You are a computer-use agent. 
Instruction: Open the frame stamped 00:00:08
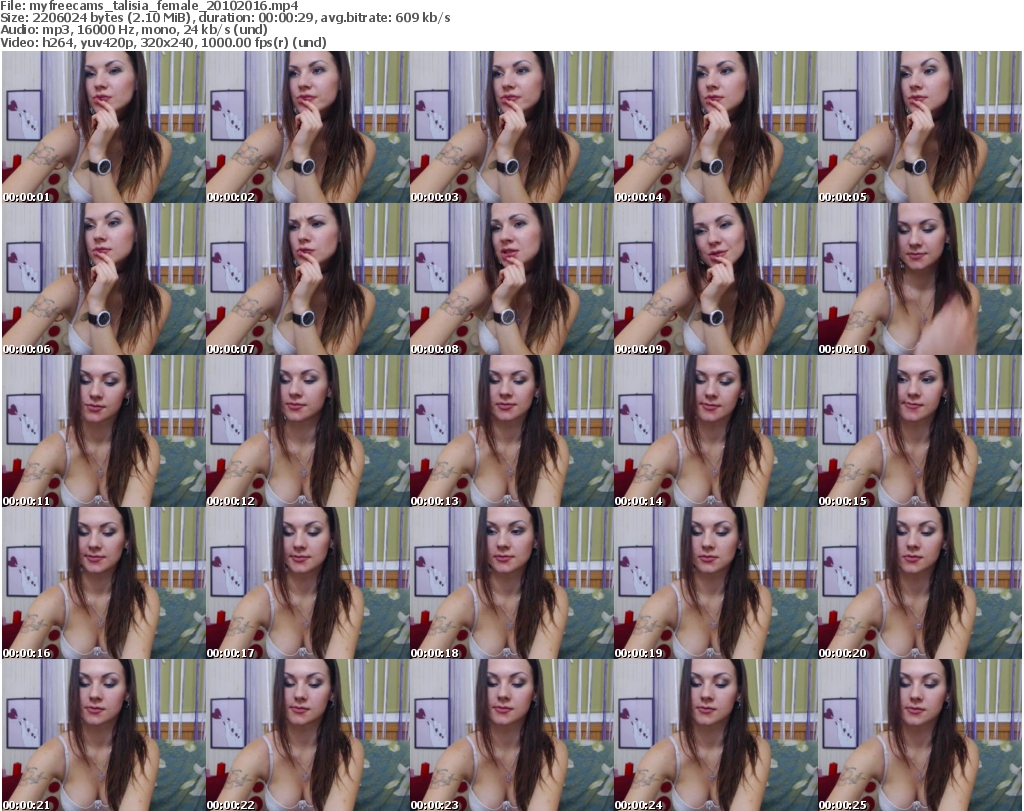tap(511, 279)
